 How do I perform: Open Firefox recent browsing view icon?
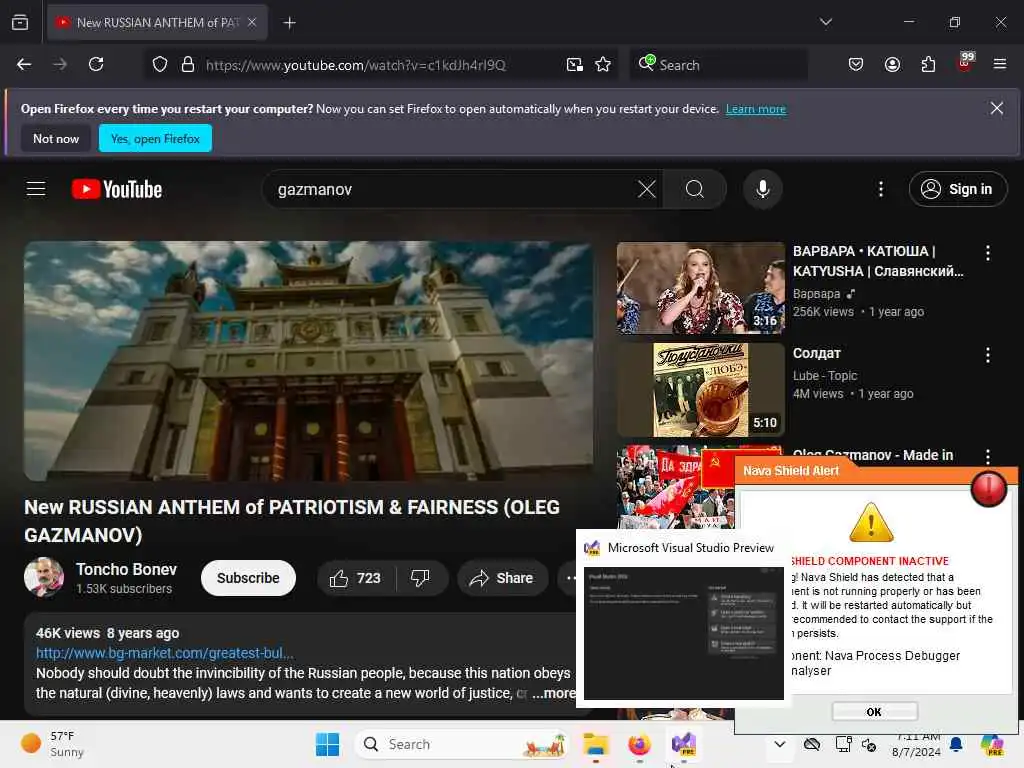point(20,22)
